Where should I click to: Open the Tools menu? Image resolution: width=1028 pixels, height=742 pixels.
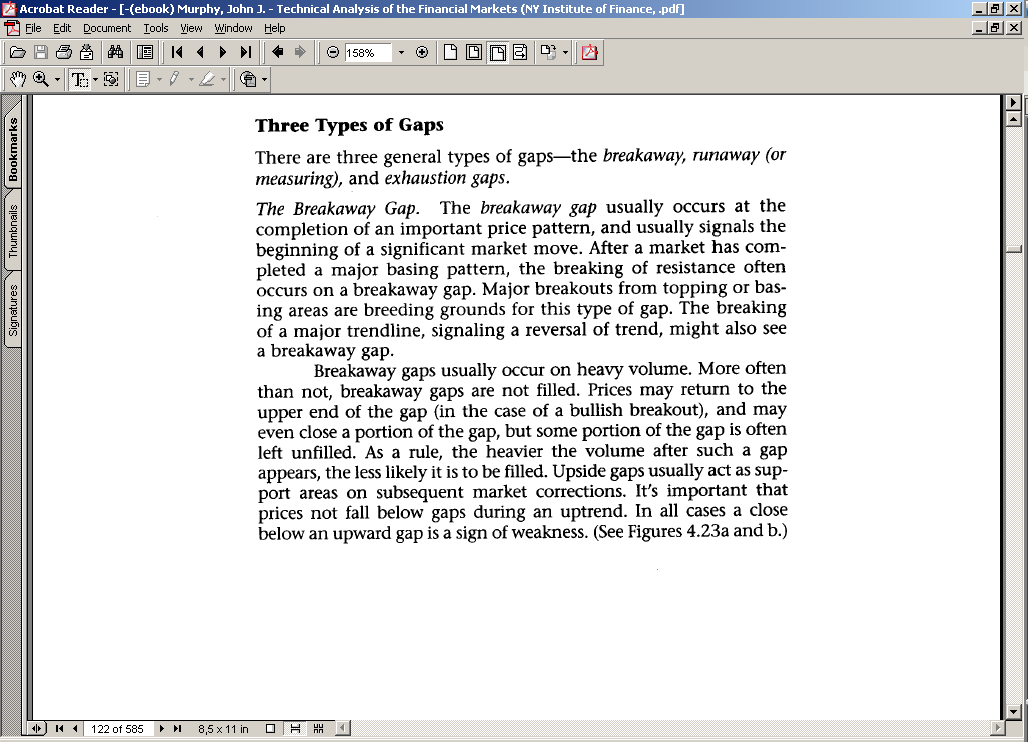pyautogui.click(x=156, y=28)
